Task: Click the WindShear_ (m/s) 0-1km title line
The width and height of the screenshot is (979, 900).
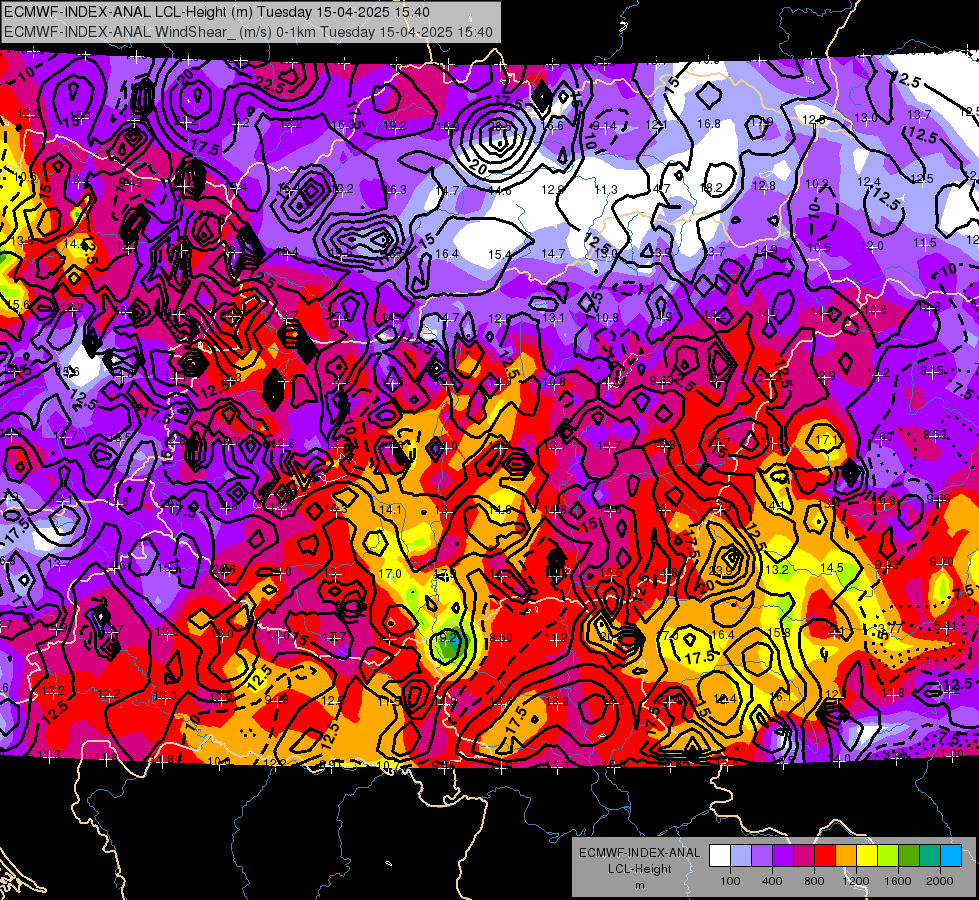Action: tap(248, 32)
